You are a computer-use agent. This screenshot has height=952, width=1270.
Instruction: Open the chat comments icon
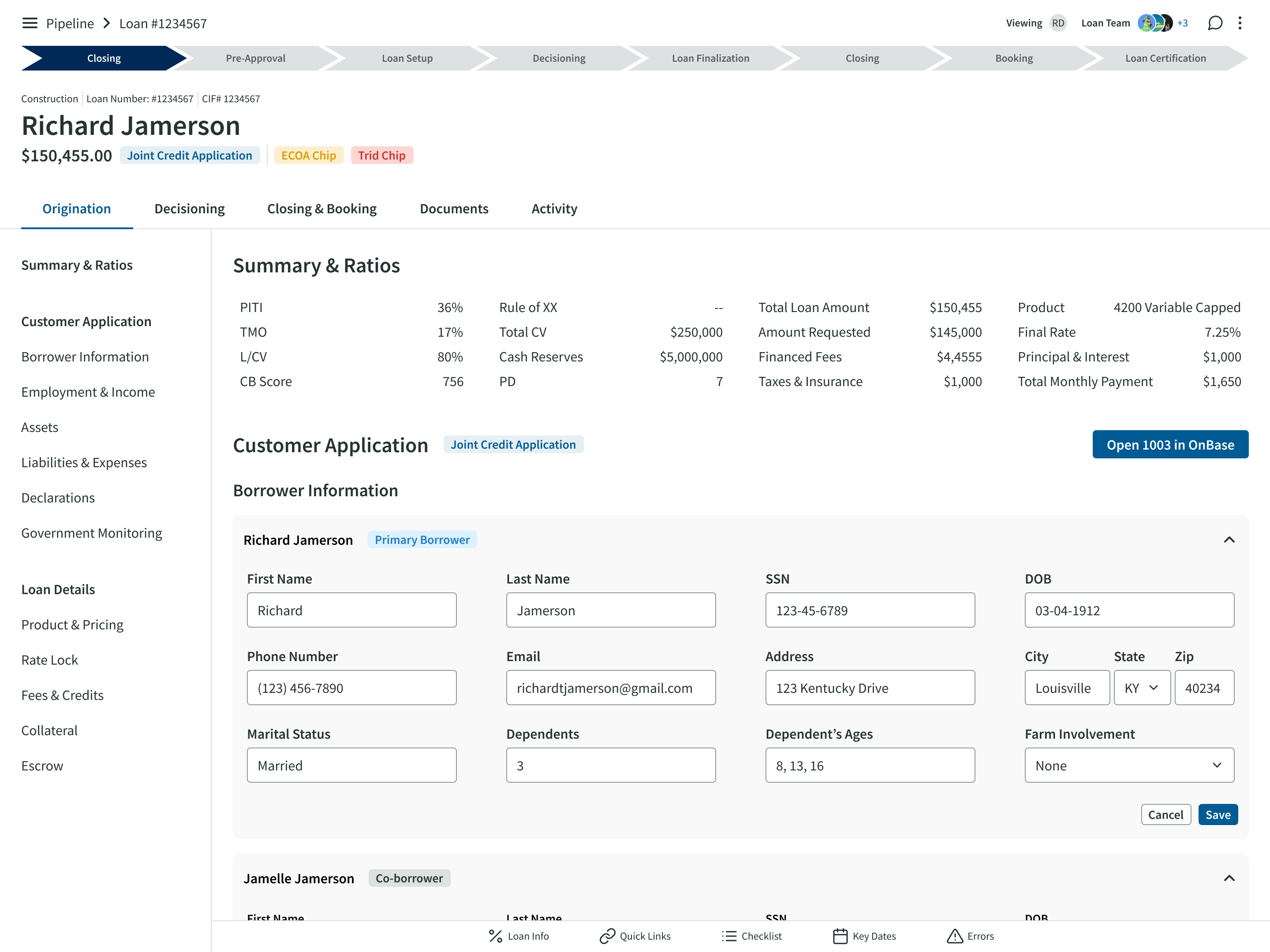tap(1215, 23)
